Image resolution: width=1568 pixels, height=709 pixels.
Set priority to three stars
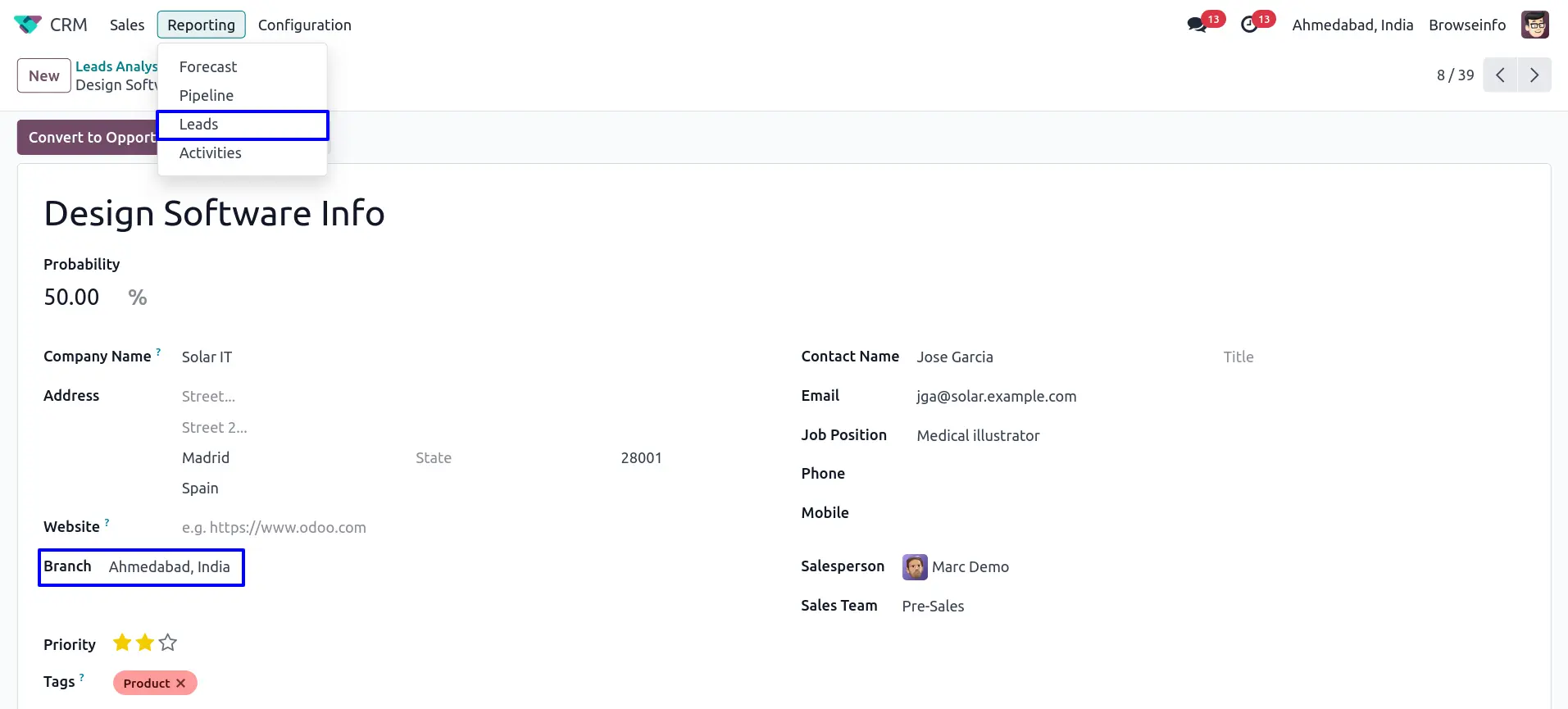click(x=168, y=643)
